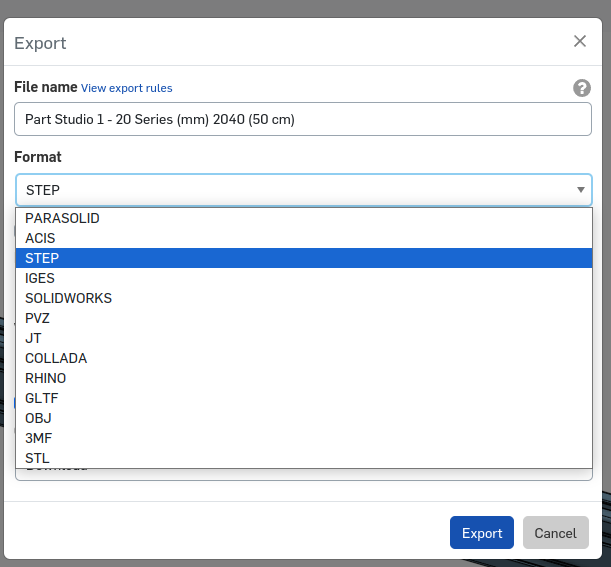Select the COLLADA format option

(x=304, y=358)
